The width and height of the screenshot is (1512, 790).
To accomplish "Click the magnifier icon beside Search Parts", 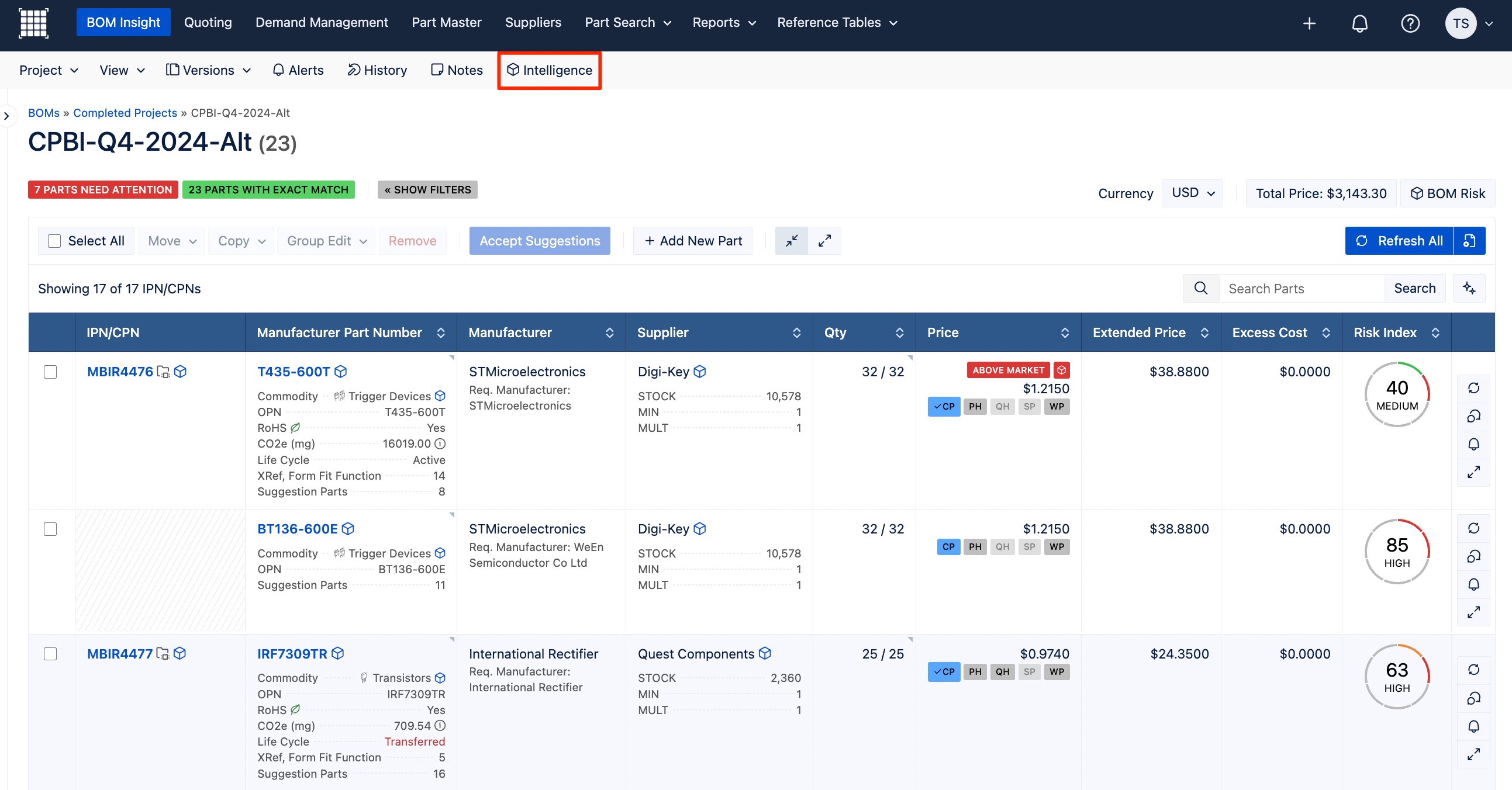I will click(x=1201, y=288).
